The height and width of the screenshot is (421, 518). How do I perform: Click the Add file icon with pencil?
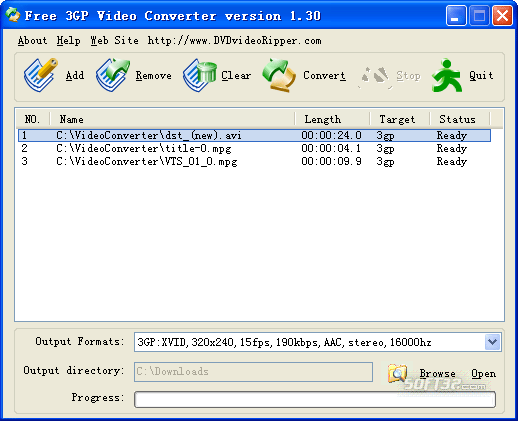(41, 75)
